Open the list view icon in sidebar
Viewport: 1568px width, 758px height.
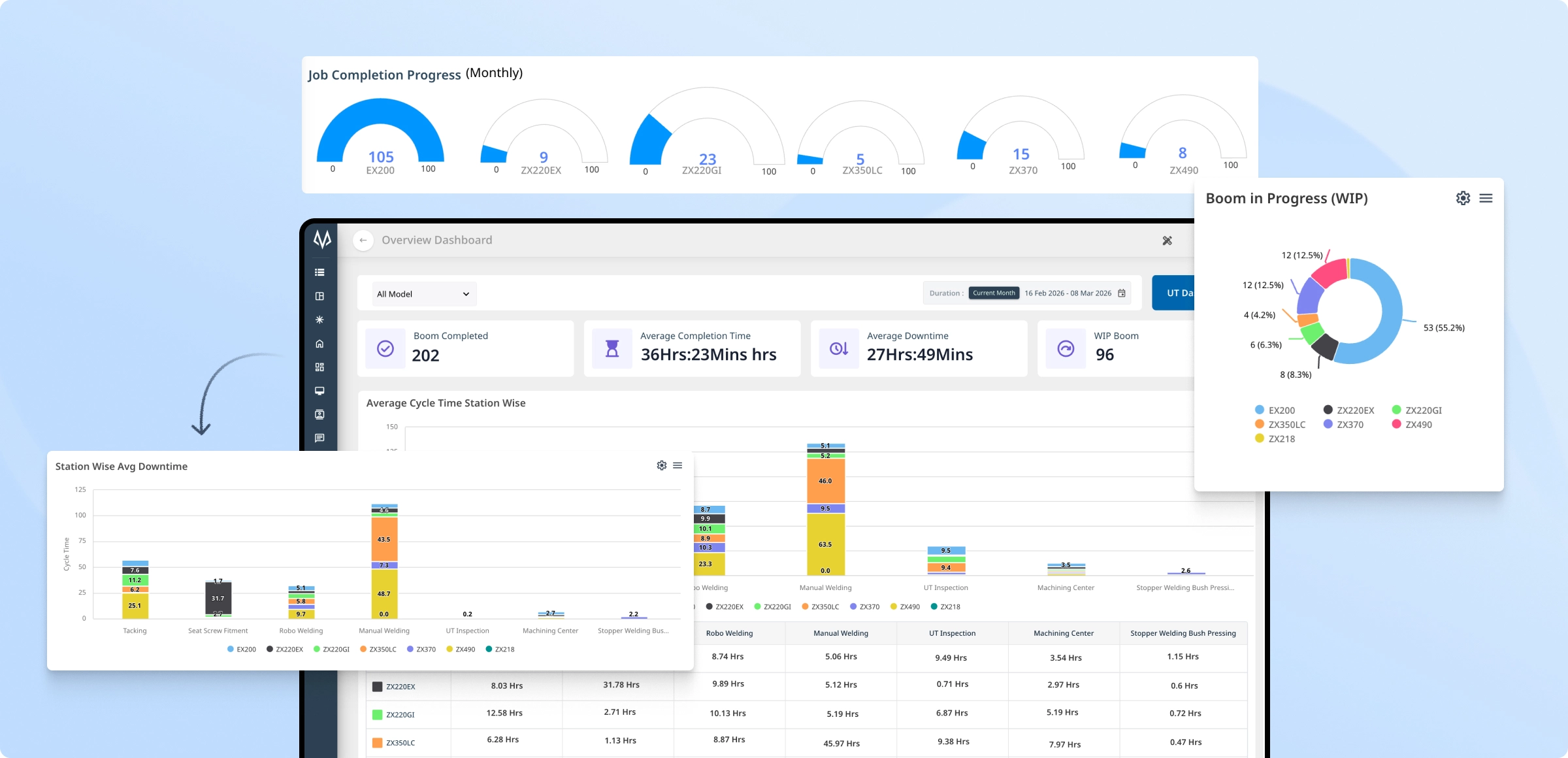coord(319,272)
